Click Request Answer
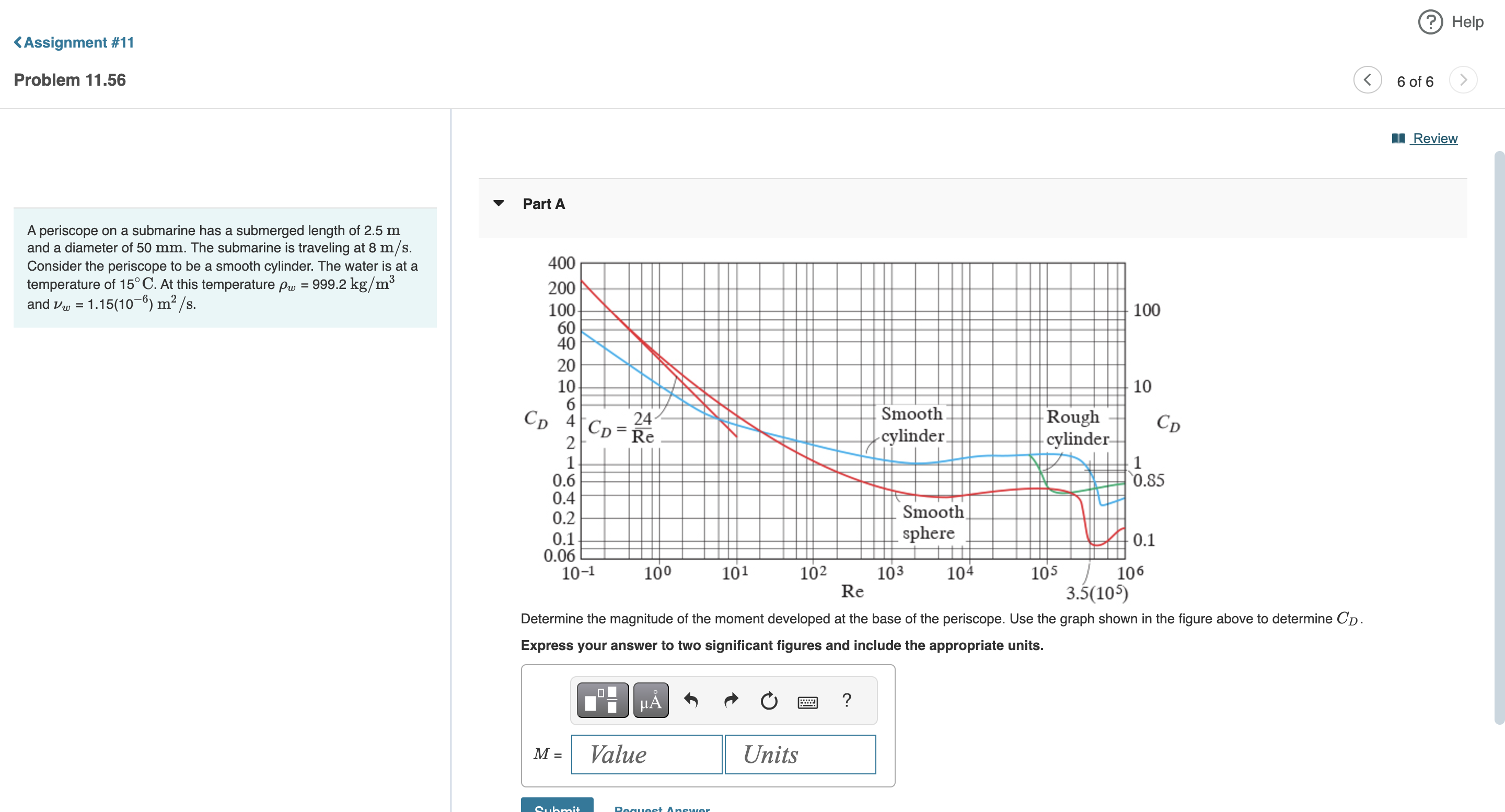The image size is (1505, 812). coord(661,808)
